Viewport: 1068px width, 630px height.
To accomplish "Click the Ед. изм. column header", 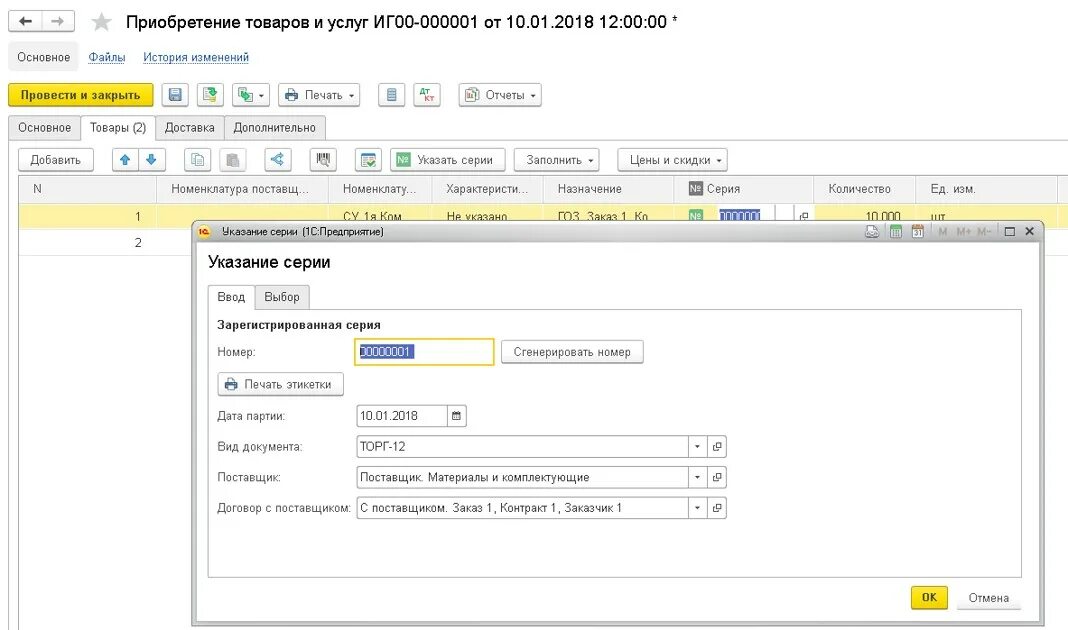I will pos(987,189).
